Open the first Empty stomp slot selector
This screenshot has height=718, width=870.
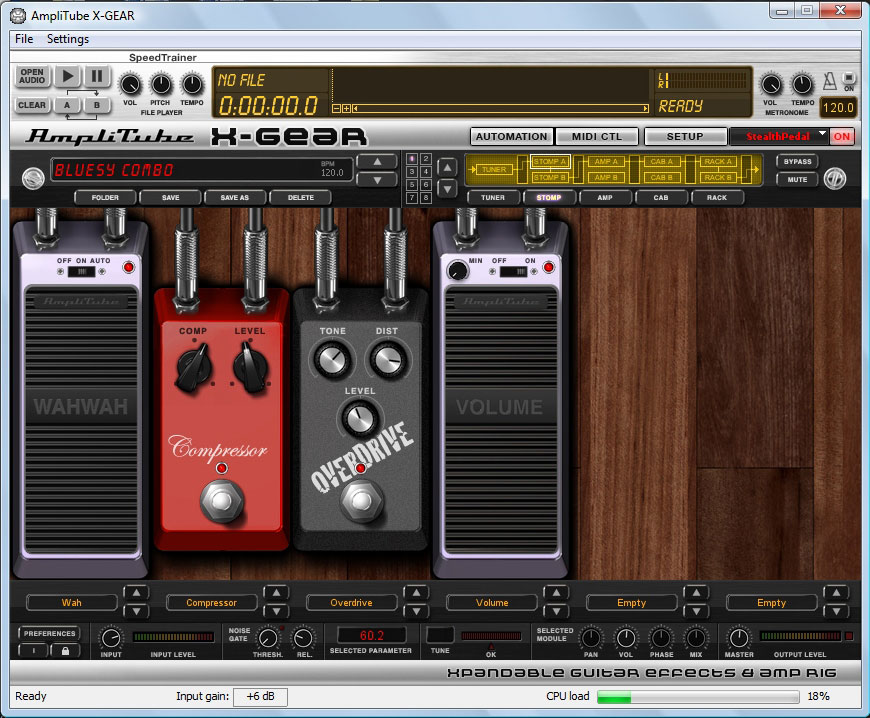click(x=631, y=603)
